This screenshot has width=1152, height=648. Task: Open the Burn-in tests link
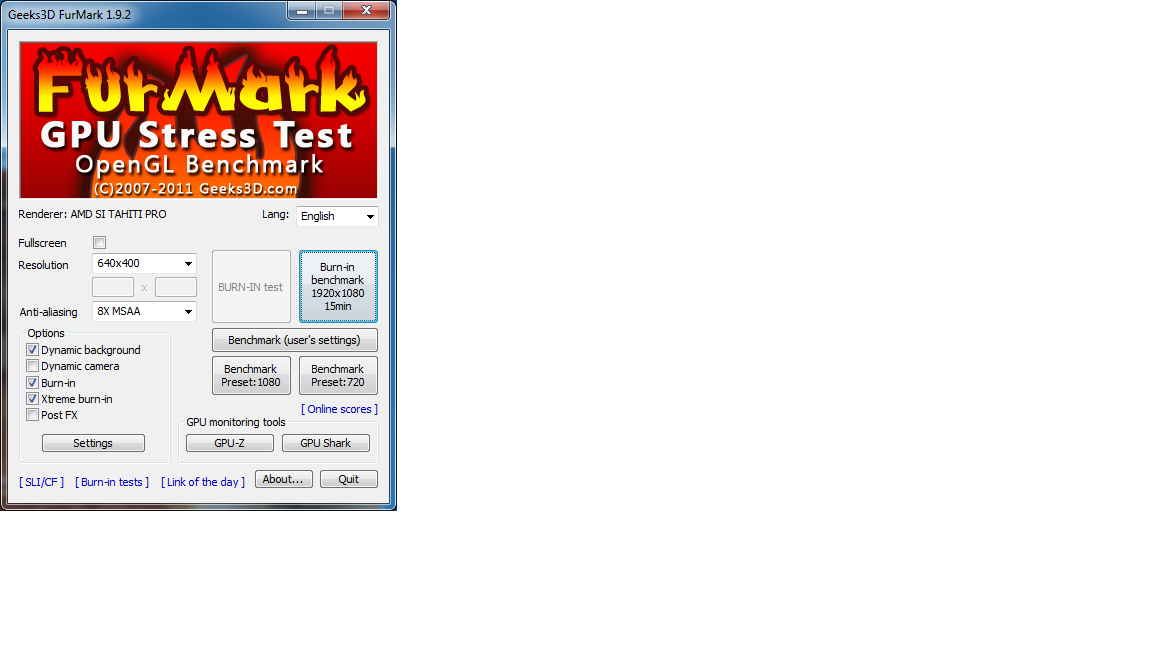point(112,482)
